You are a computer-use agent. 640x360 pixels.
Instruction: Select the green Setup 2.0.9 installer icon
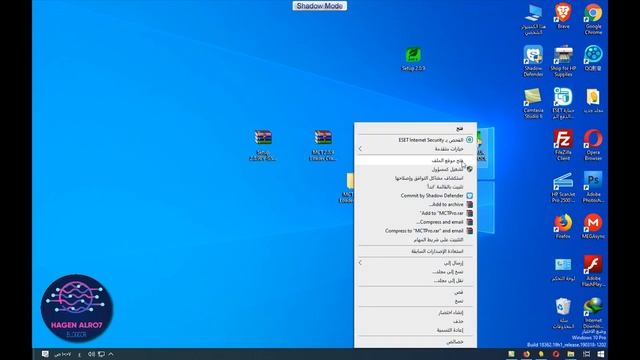coord(413,59)
